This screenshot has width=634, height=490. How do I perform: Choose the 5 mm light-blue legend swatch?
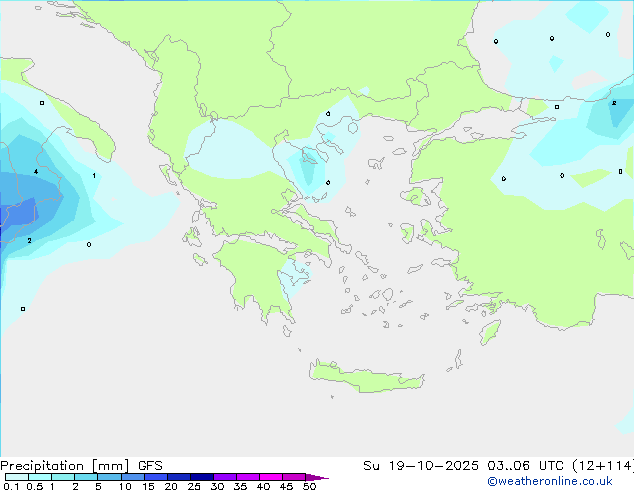click(109, 477)
